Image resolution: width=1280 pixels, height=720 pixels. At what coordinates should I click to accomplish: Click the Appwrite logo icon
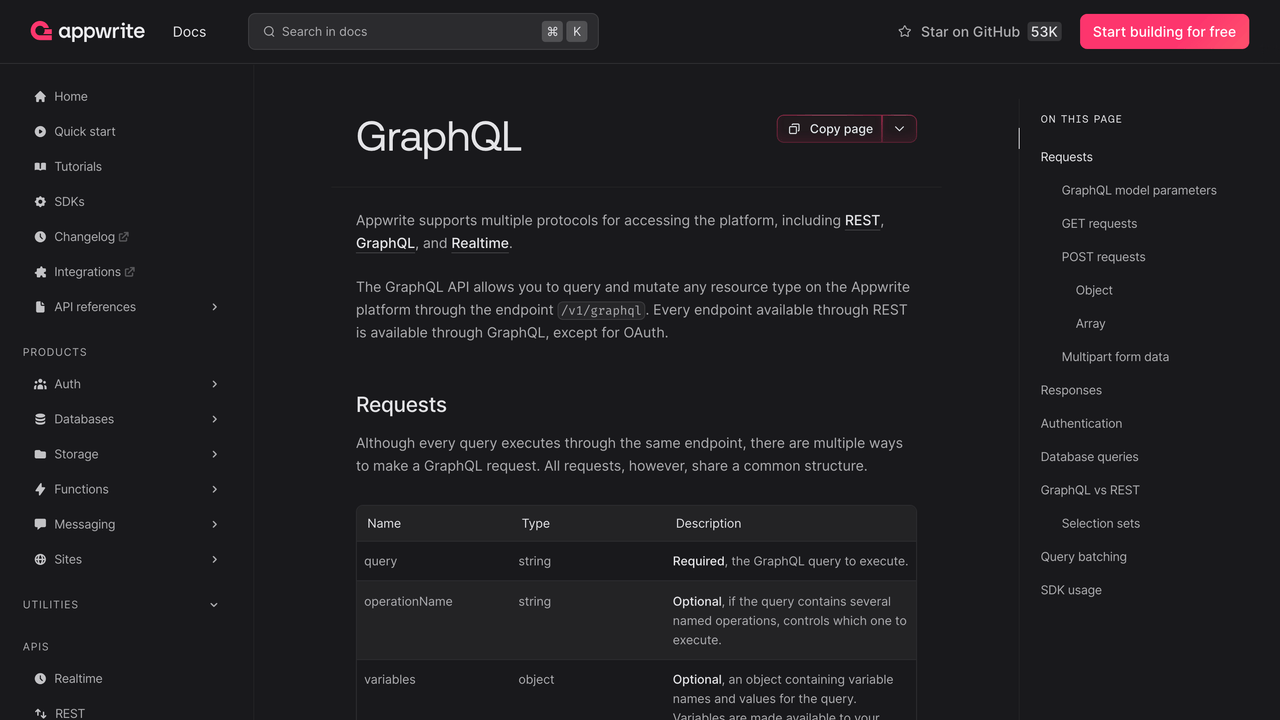(x=41, y=31)
